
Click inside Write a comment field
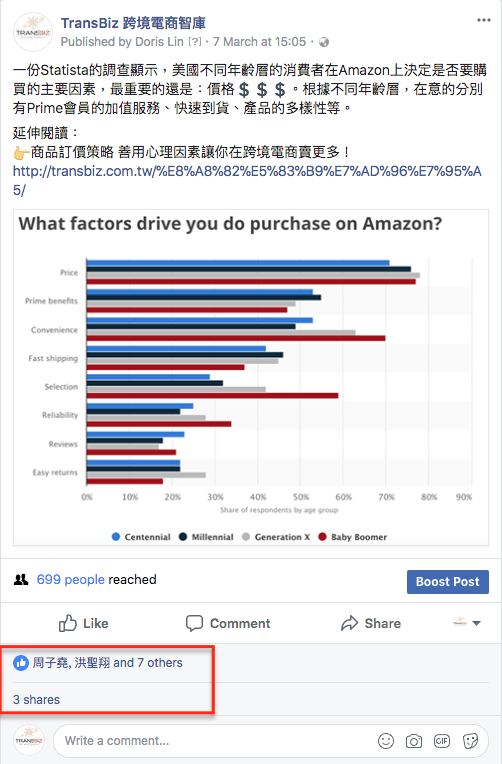pyautogui.click(x=219, y=741)
